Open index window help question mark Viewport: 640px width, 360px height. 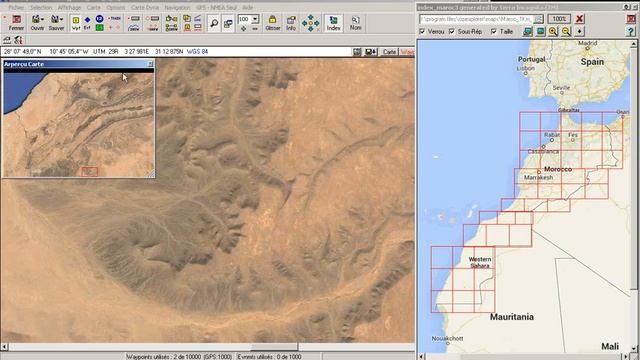point(631,31)
